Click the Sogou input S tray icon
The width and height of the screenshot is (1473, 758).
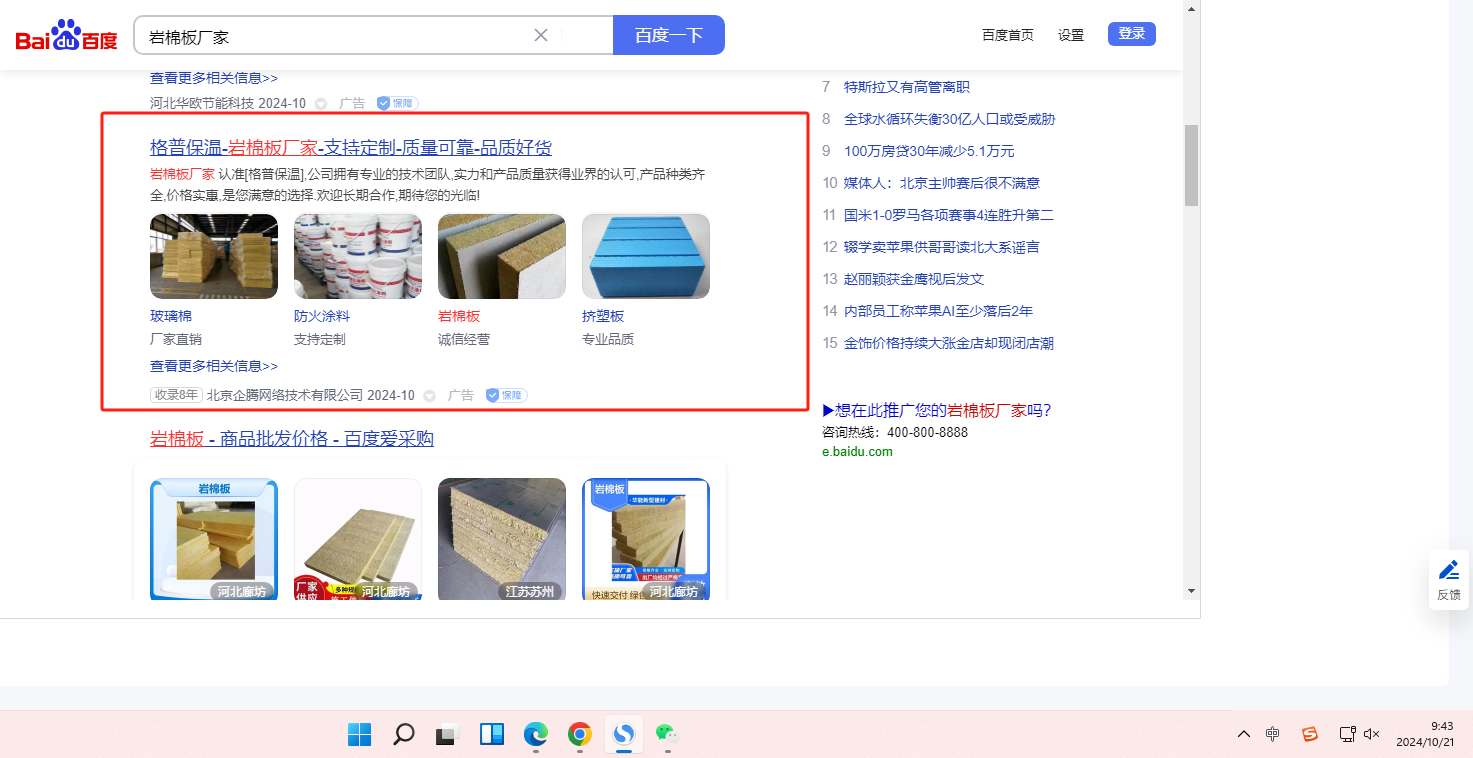[x=1310, y=734]
